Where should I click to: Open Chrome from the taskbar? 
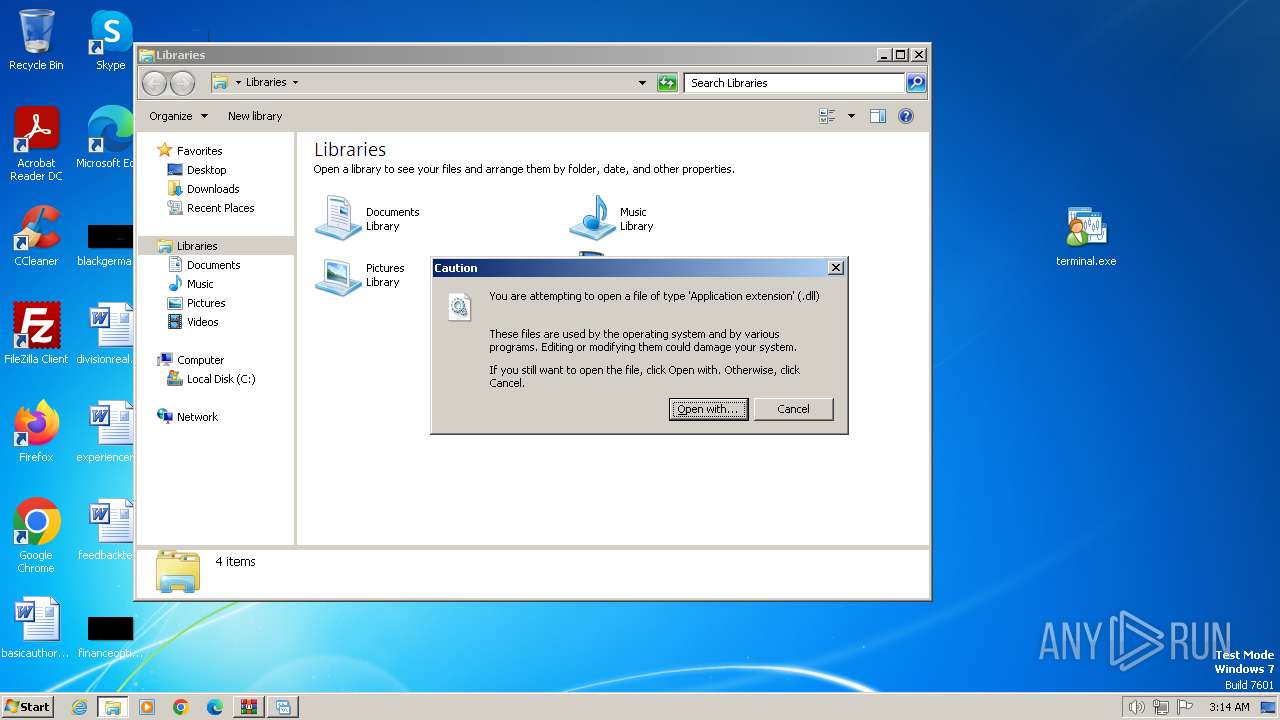181,707
